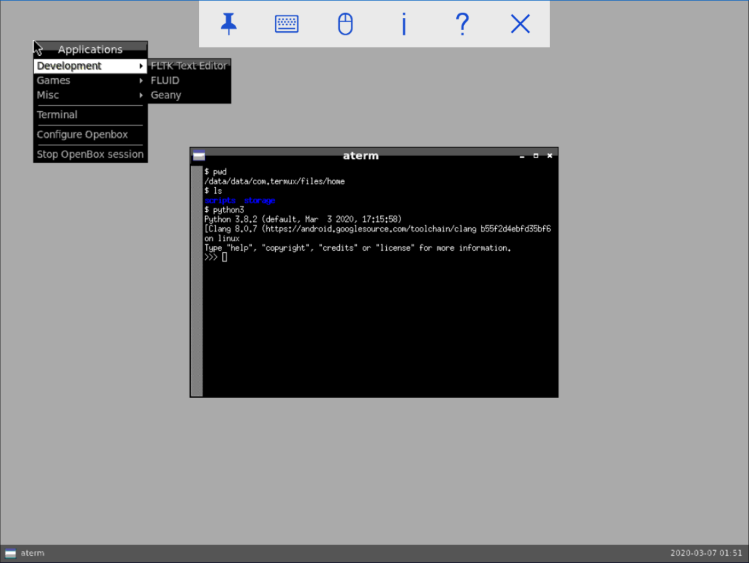This screenshot has width=749, height=563.
Task: Select Terminal in the Applications menu
Action: pos(57,115)
